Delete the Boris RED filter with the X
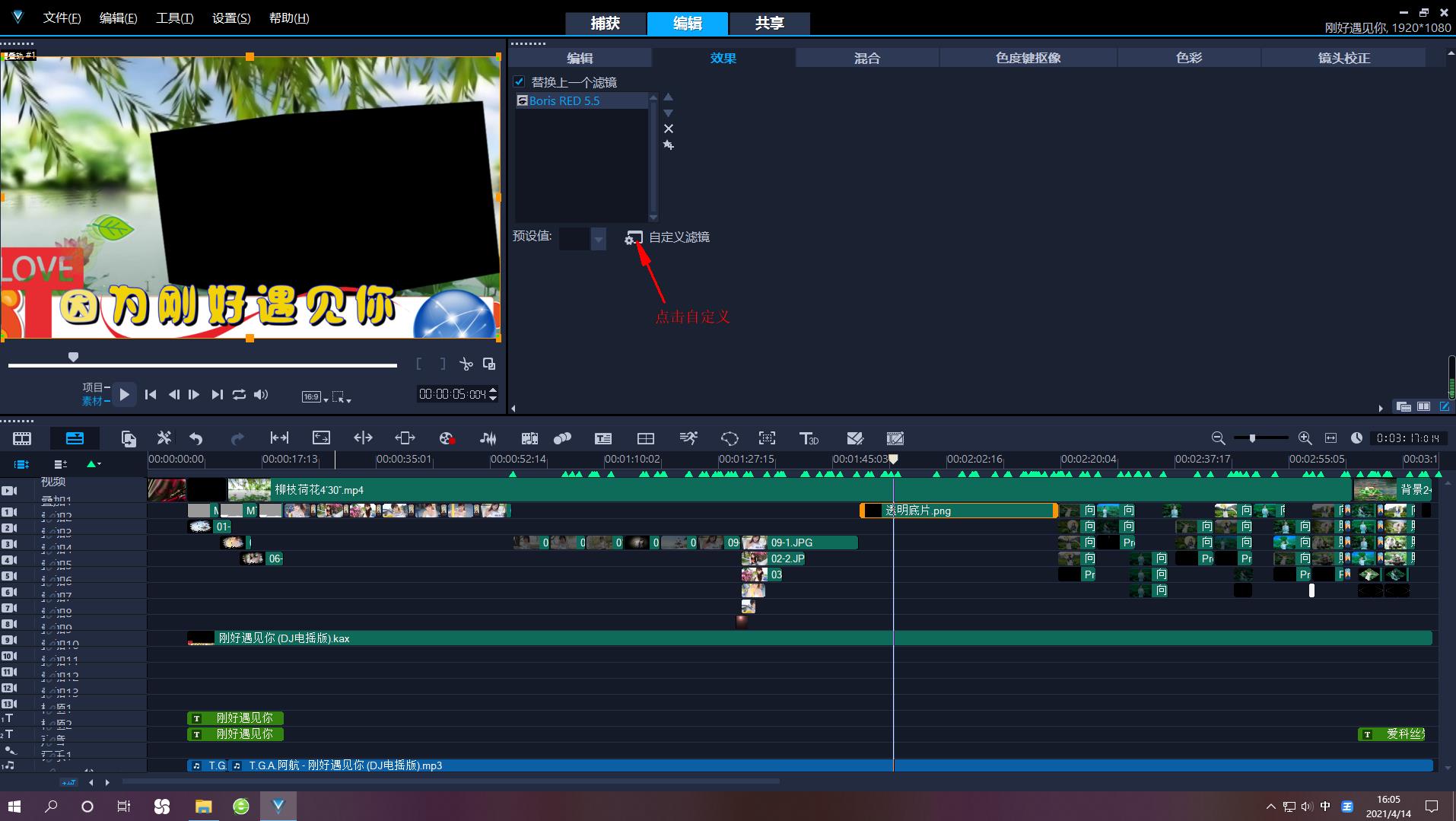Viewport: 1456px width, 821px height. [669, 129]
